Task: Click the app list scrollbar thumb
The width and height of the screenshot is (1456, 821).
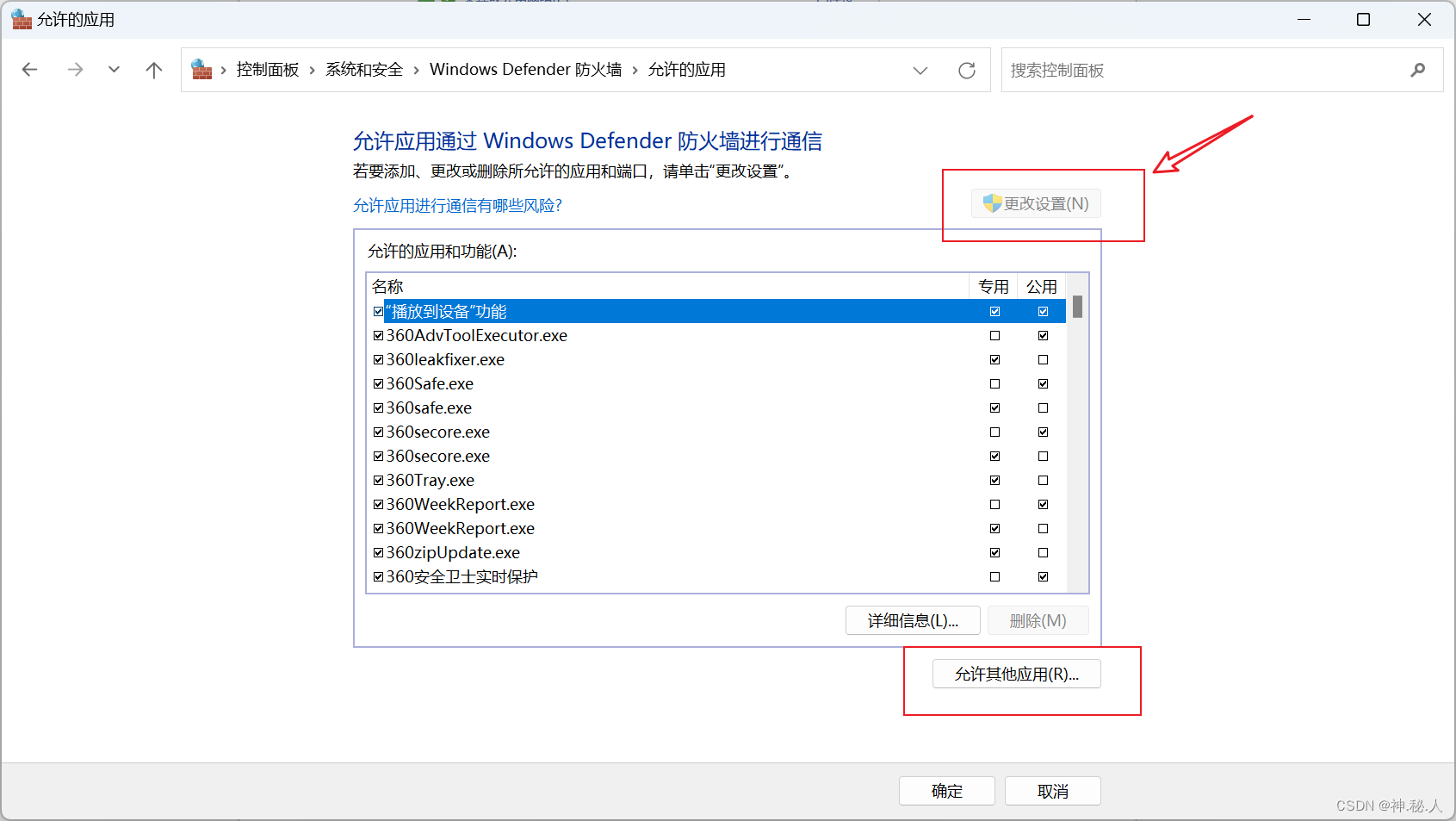Action: [x=1077, y=307]
